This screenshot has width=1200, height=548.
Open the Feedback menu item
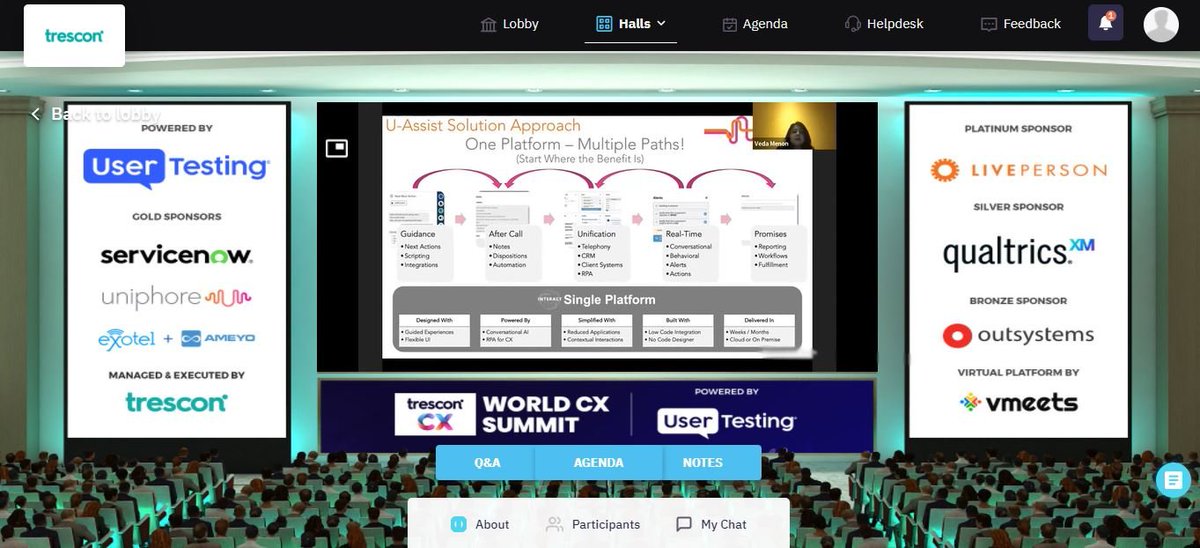pyautogui.click(x=1020, y=23)
